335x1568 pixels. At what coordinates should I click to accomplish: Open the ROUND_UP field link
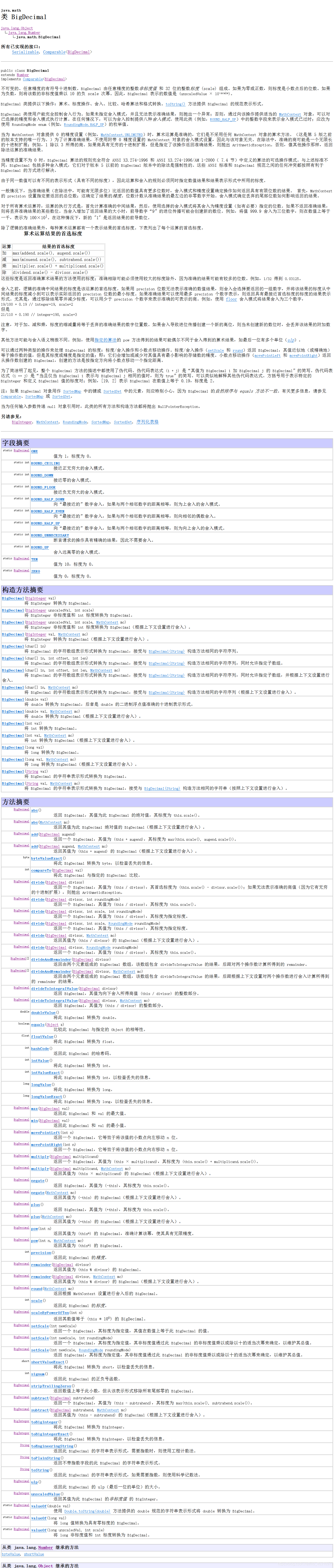tap(40, 547)
